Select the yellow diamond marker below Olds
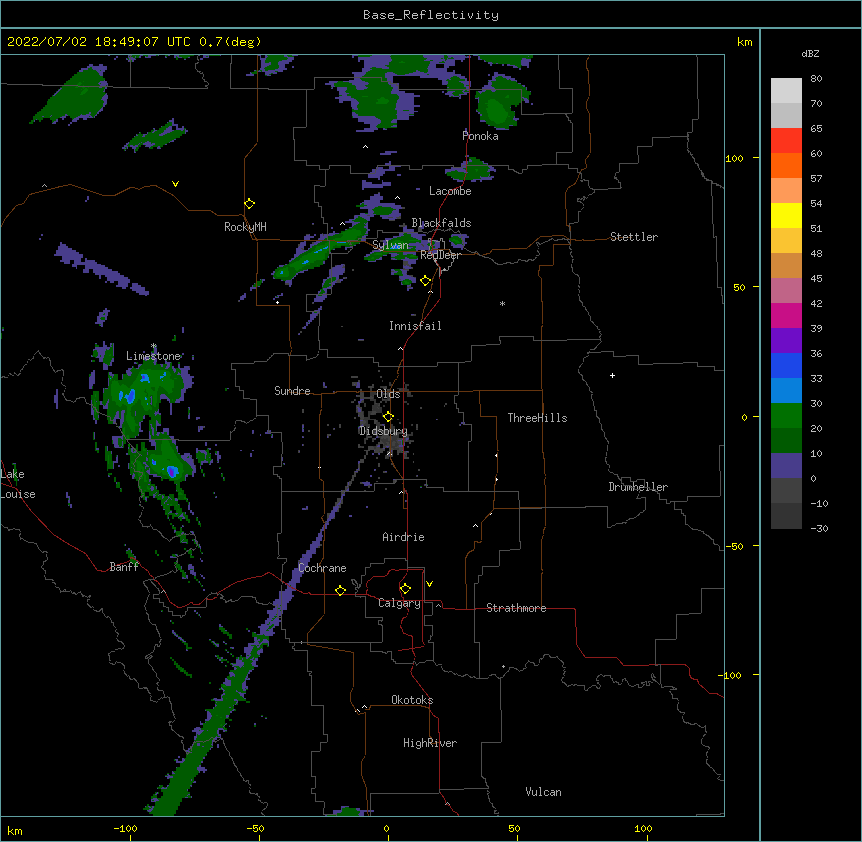This screenshot has height=842, width=862. tap(388, 417)
